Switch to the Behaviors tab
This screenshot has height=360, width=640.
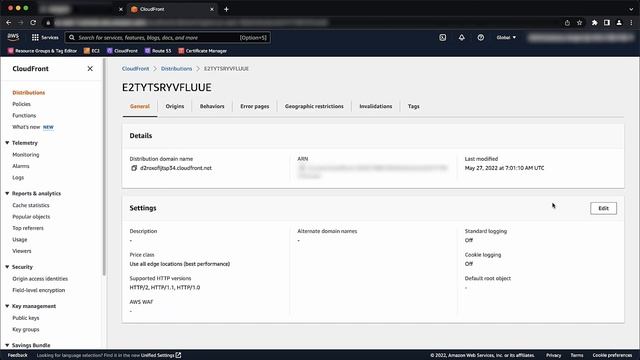coord(212,106)
